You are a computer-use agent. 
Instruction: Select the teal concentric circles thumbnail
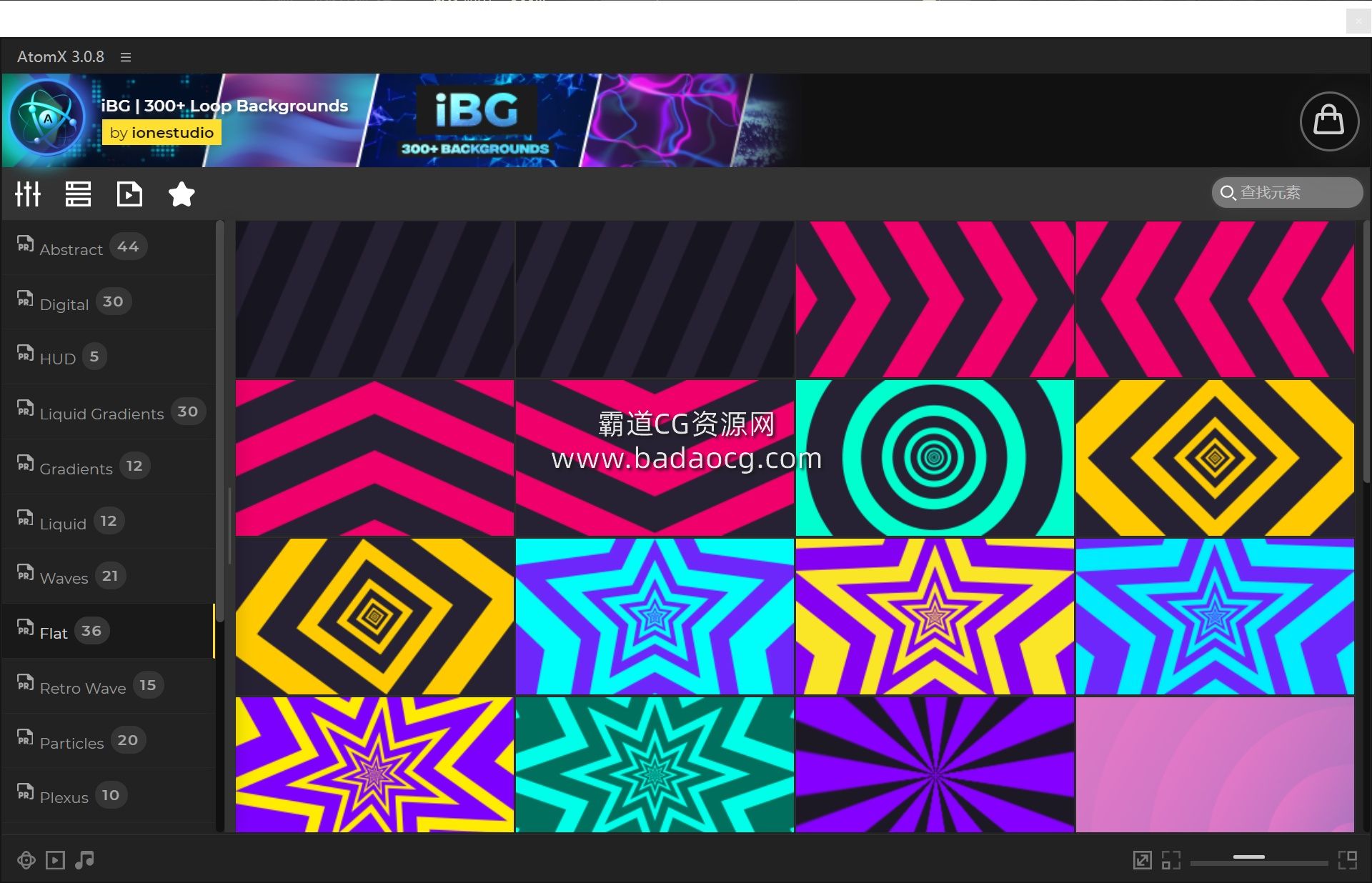[x=935, y=458]
